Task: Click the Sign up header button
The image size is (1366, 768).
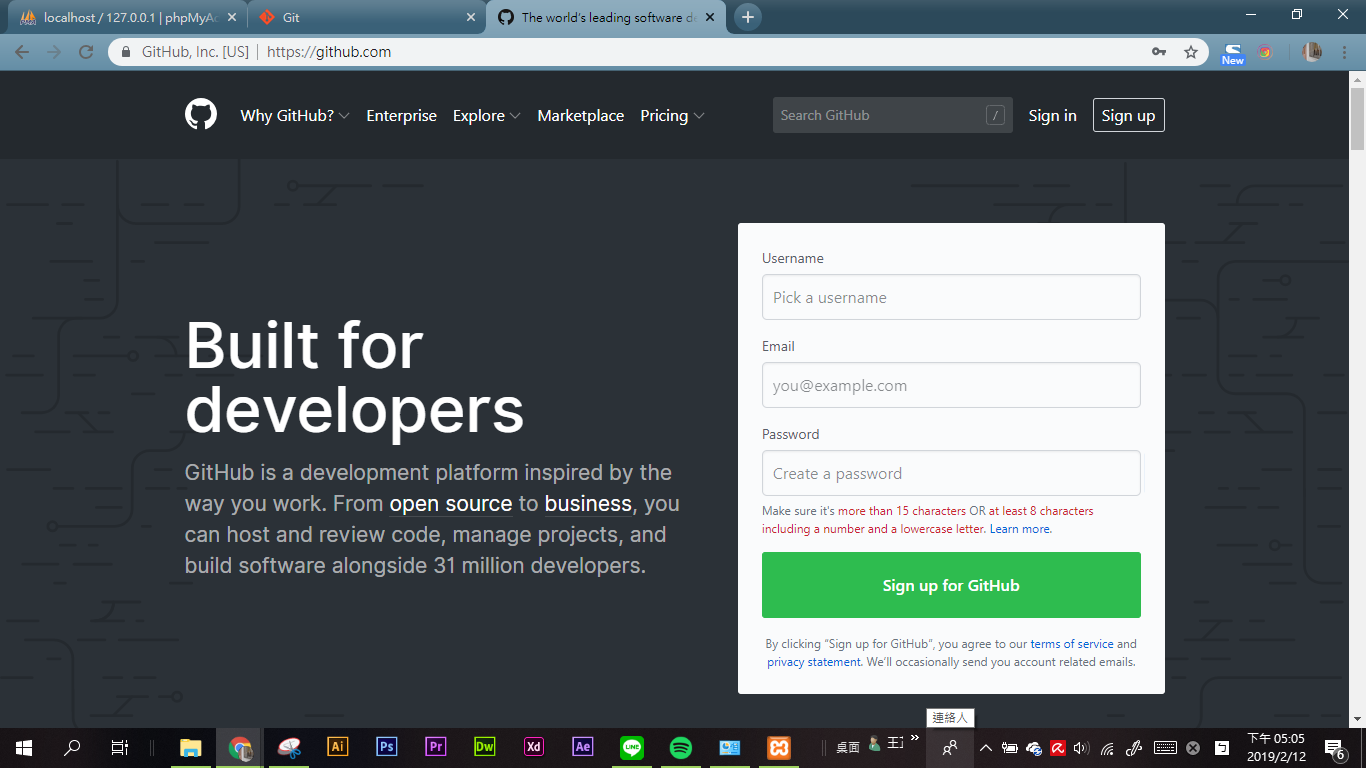Action: point(1129,116)
